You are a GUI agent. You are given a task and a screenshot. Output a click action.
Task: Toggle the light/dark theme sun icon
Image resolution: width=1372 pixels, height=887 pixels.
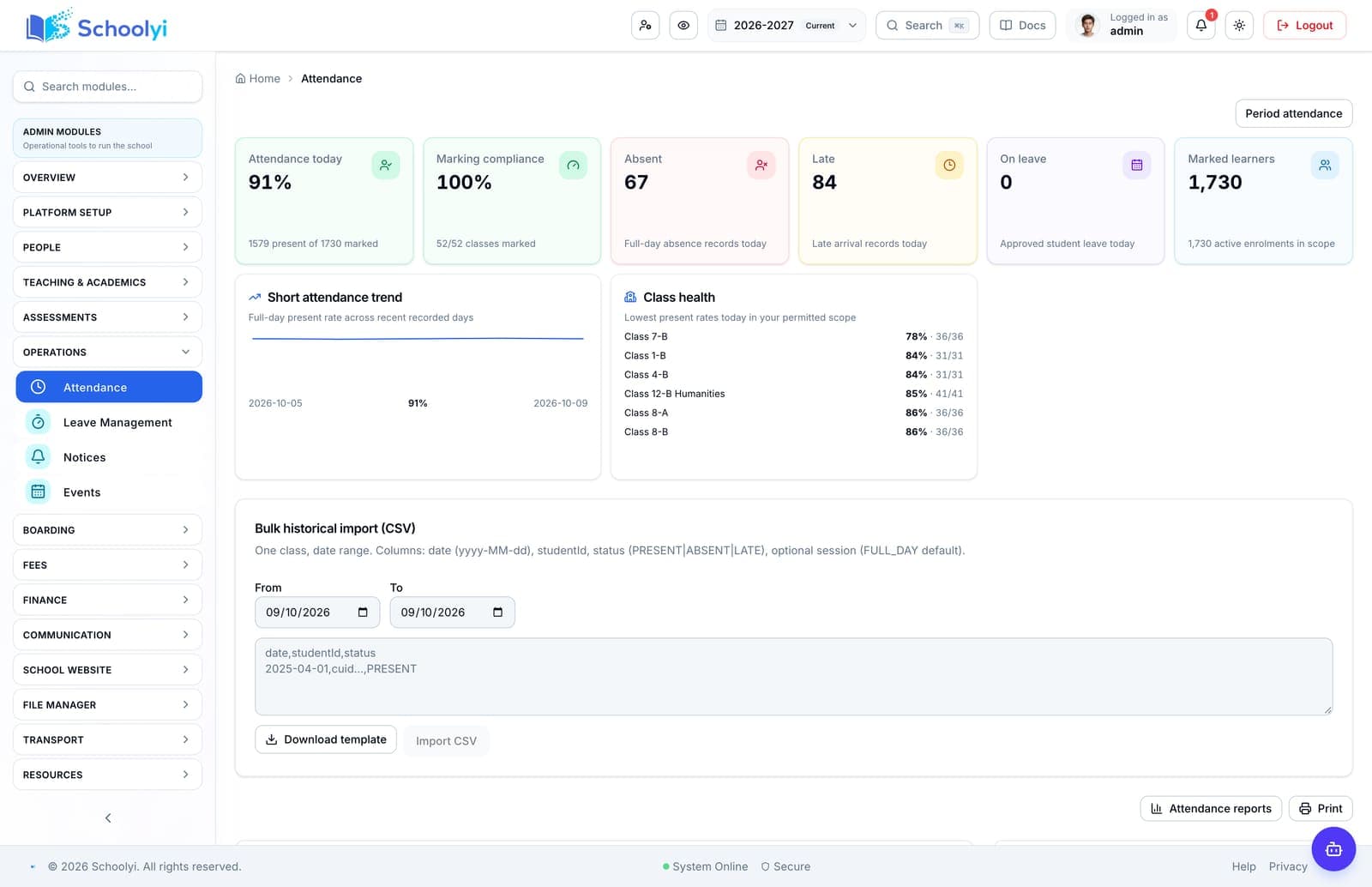pos(1239,25)
